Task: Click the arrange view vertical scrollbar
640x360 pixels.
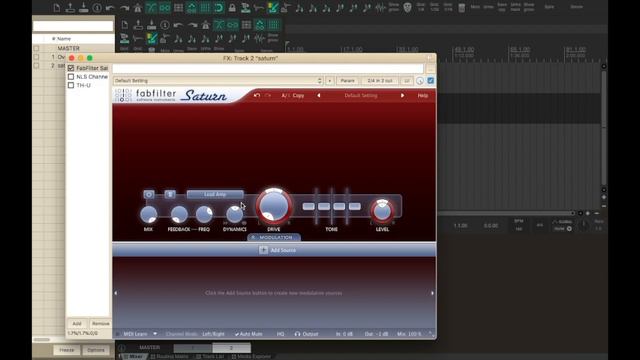Action: (604, 127)
